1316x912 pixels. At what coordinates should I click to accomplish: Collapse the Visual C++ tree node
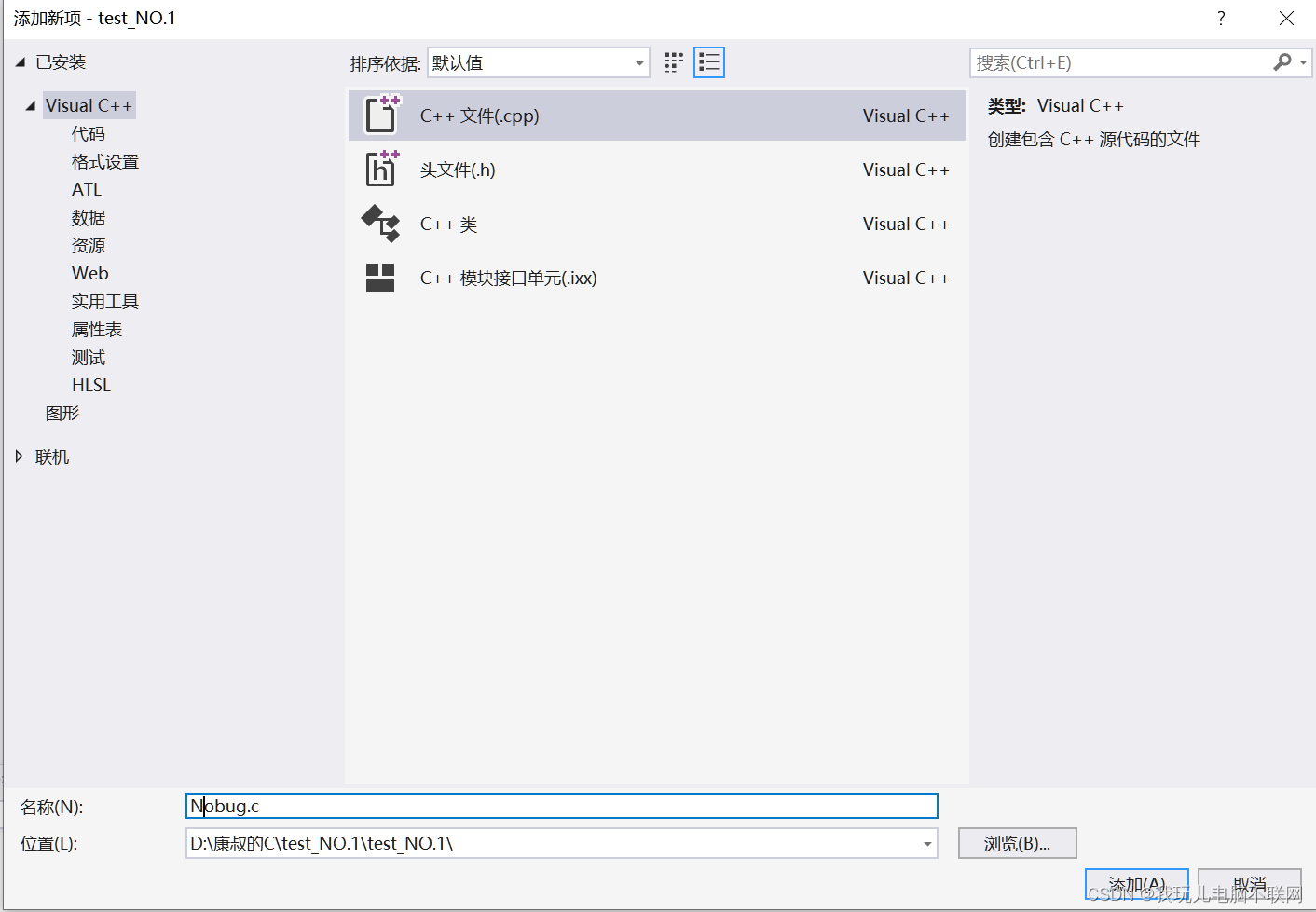pos(31,106)
